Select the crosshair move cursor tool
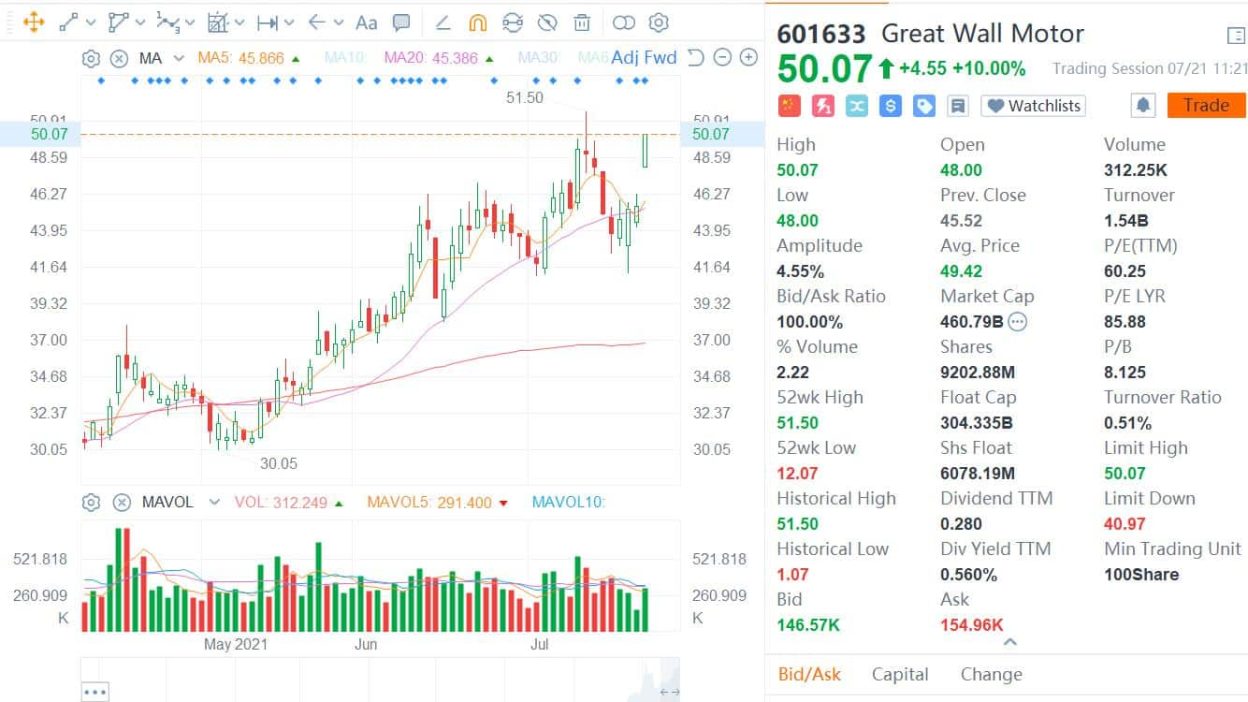The width and height of the screenshot is (1248, 702). [x=33, y=22]
